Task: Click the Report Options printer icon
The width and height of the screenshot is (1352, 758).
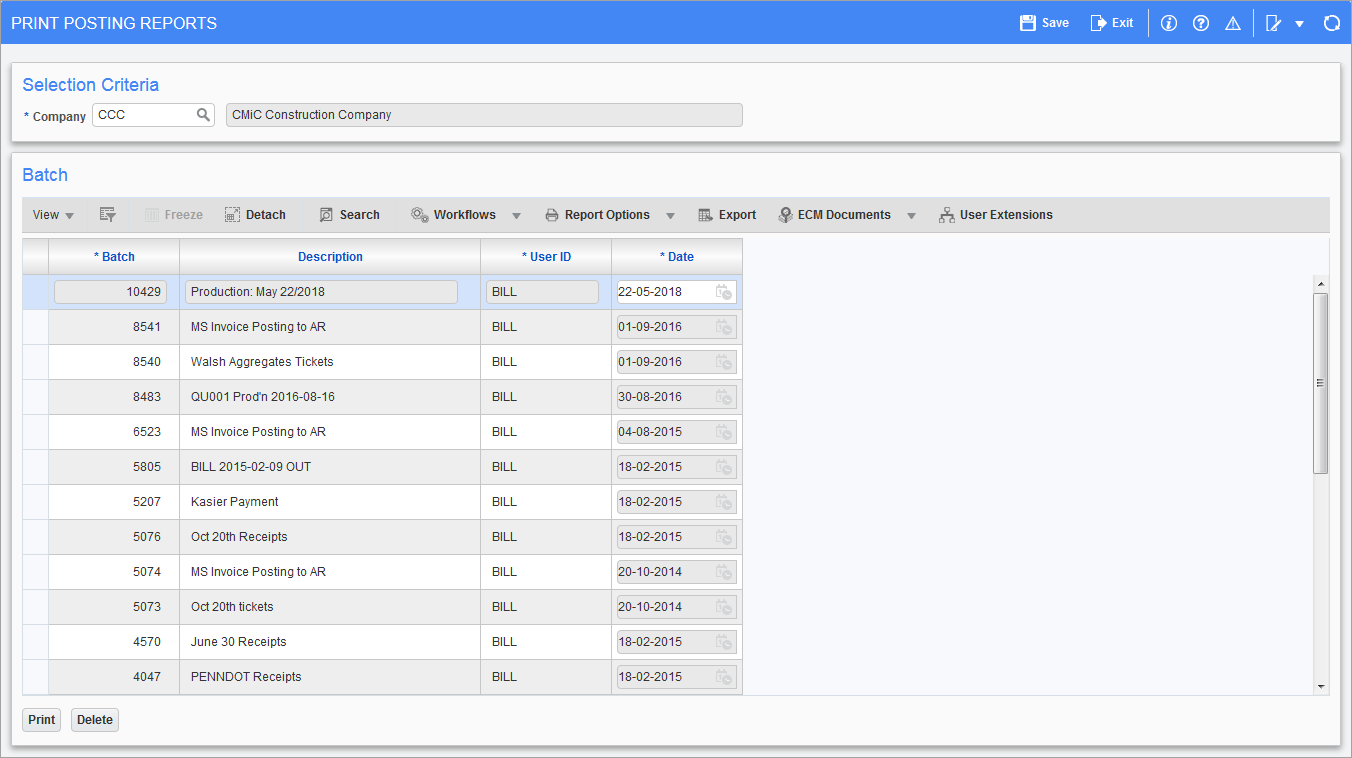Action: point(552,215)
